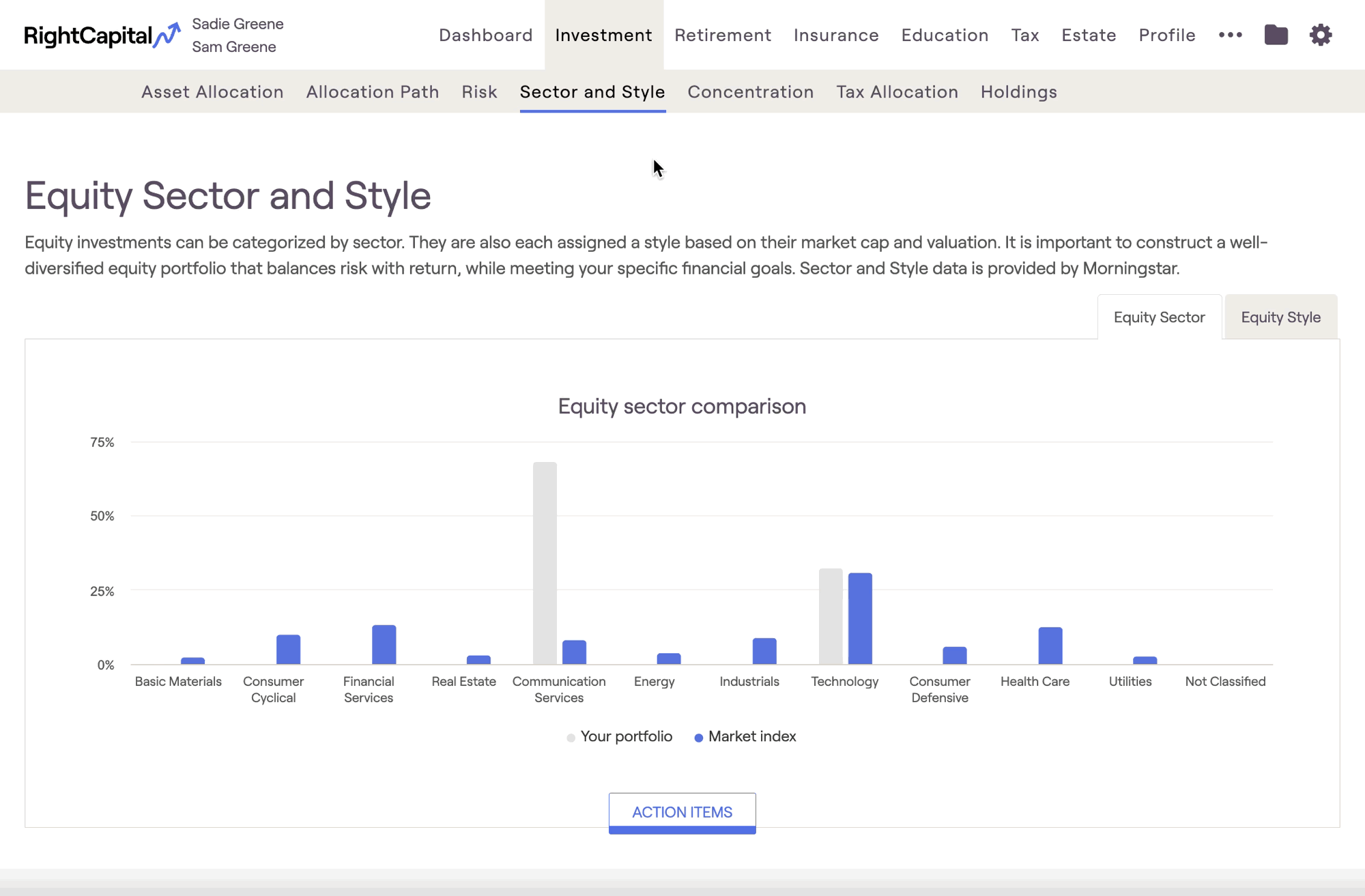This screenshot has height=896, width=1365.
Task: Click the Basic Materials axis label
Action: (178, 681)
